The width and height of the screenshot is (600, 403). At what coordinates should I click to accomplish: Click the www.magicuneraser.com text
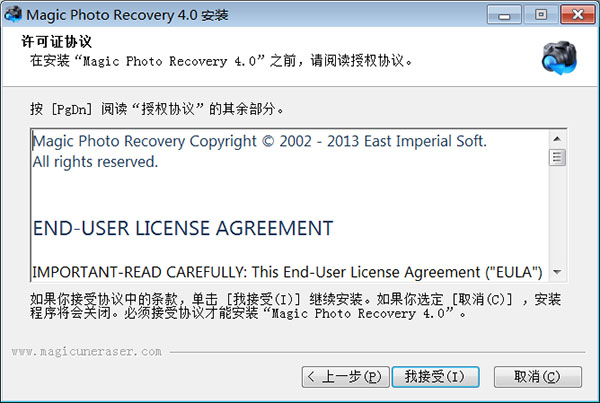(x=86, y=351)
